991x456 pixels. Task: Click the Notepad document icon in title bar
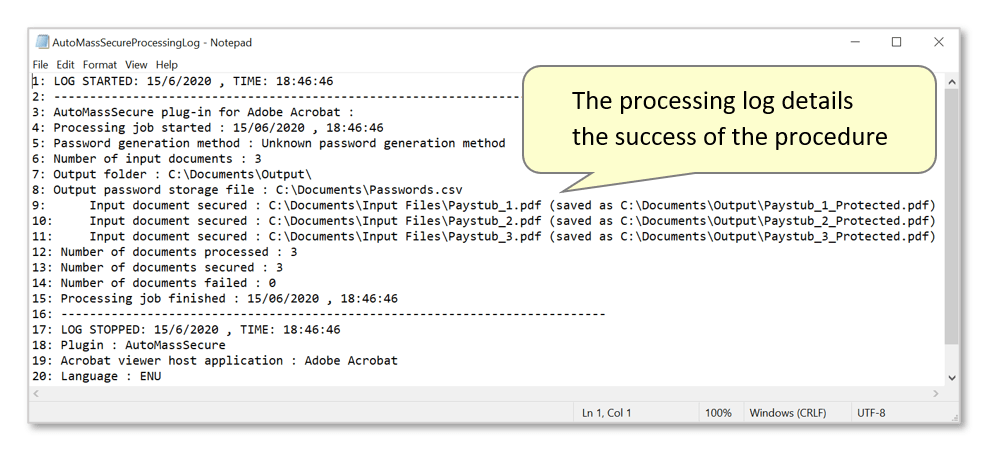pyautogui.click(x=42, y=42)
